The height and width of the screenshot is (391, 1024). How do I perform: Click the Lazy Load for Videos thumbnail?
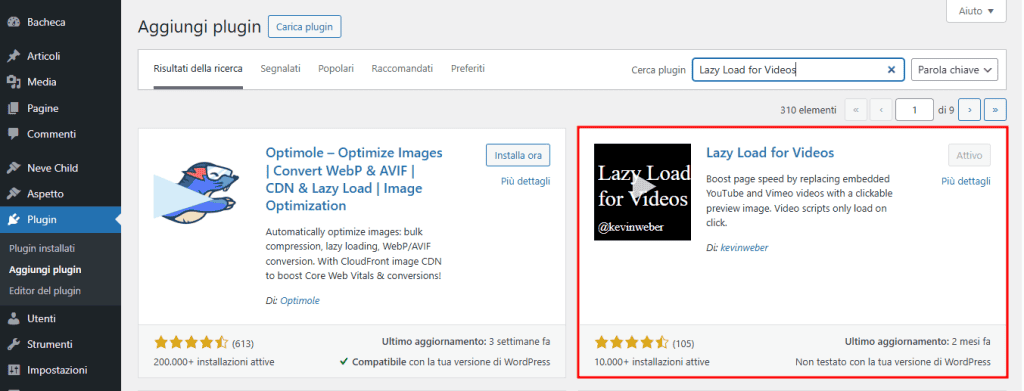coord(643,192)
